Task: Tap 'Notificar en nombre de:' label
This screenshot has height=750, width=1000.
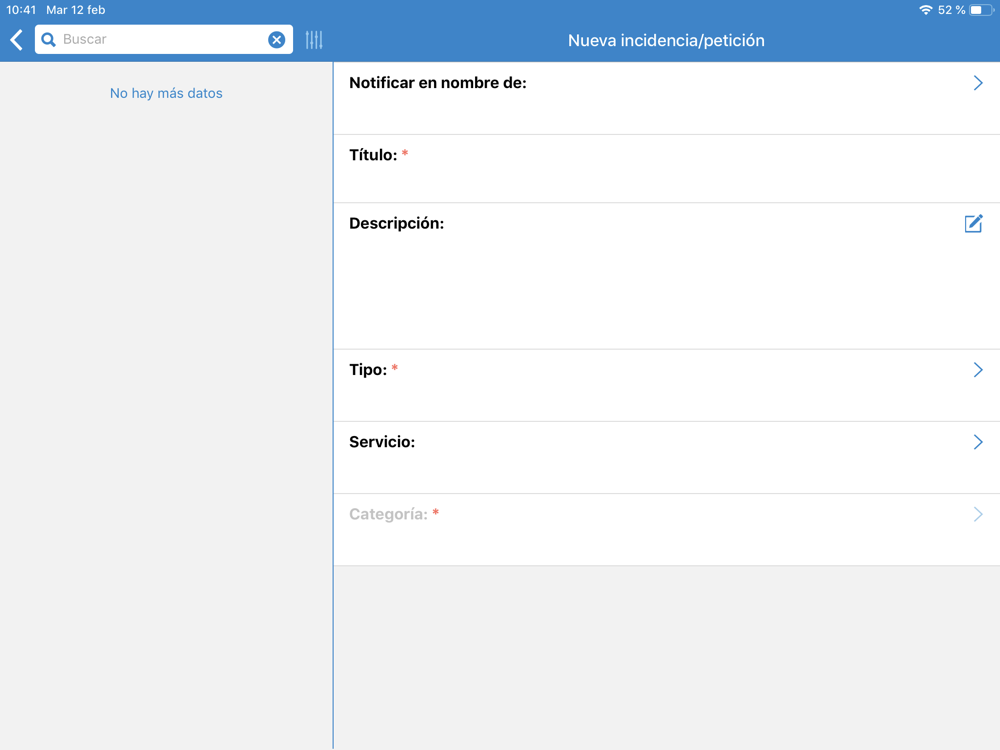Action: [438, 83]
